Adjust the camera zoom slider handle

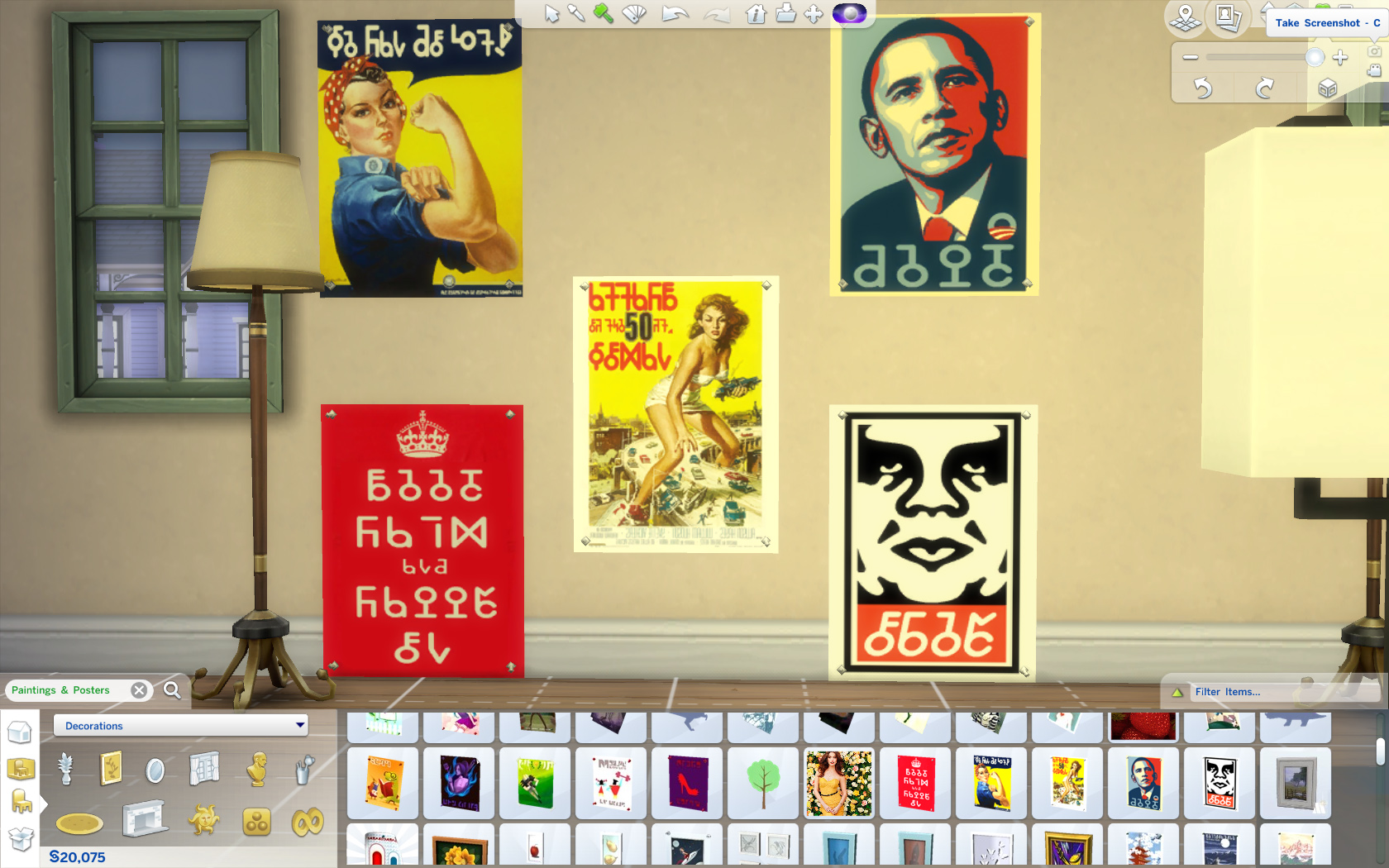click(1315, 57)
